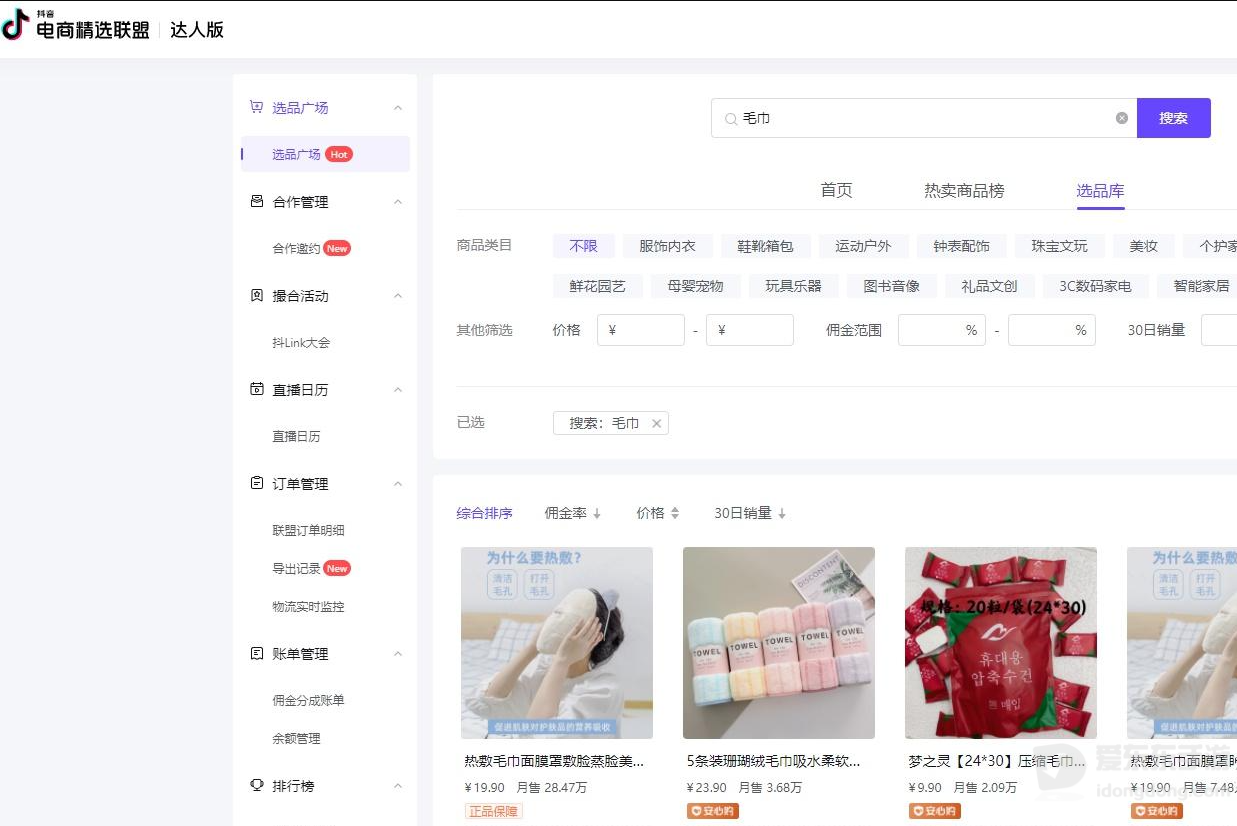Screen dimensions: 1237x826
Task: Collapse the 账单管理 sidebar section
Action: click(398, 653)
